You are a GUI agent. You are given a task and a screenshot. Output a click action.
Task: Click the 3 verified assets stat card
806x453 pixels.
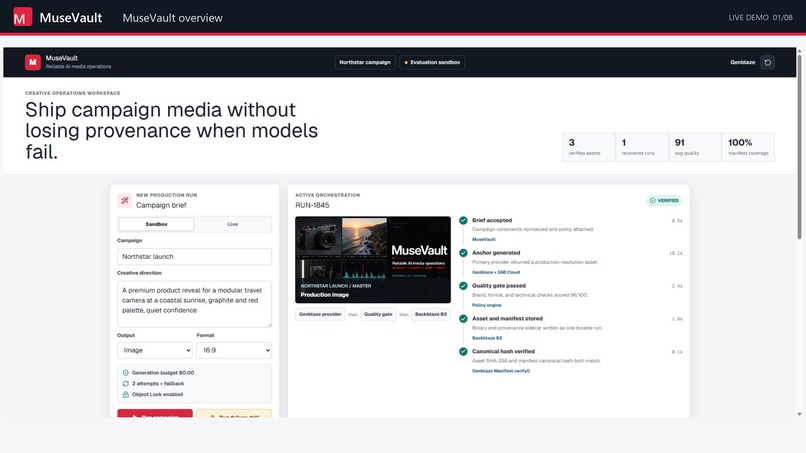[x=589, y=147]
